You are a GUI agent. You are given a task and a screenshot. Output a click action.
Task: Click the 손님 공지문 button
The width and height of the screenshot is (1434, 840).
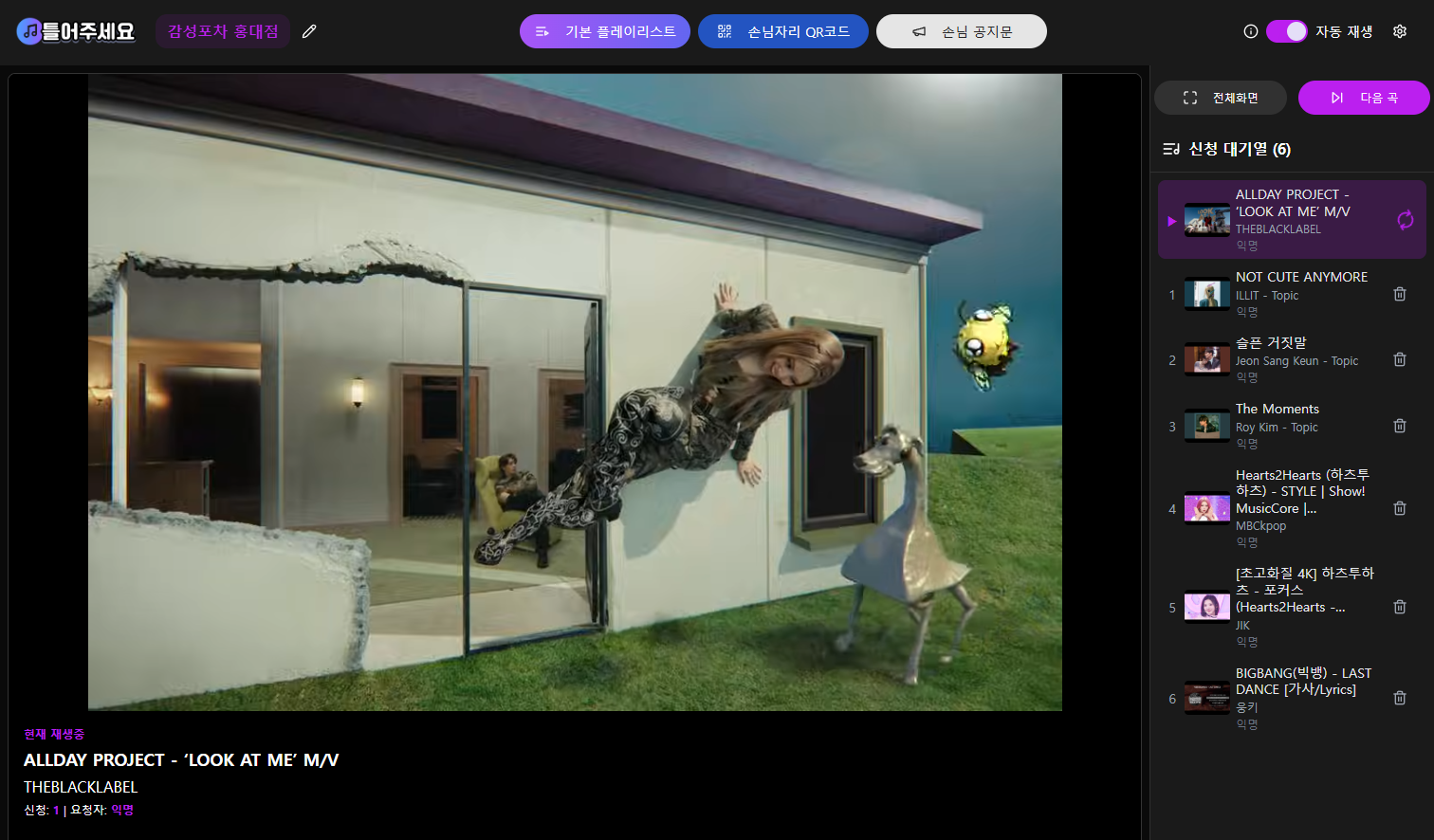[962, 31]
